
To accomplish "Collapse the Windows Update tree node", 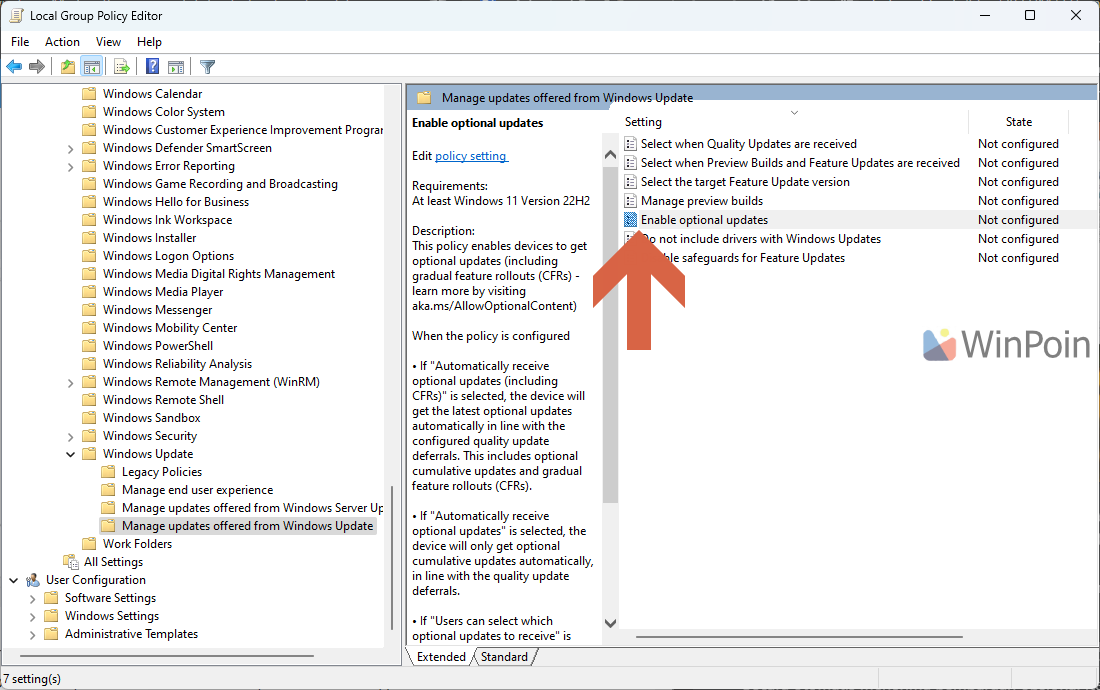I will click(x=71, y=454).
